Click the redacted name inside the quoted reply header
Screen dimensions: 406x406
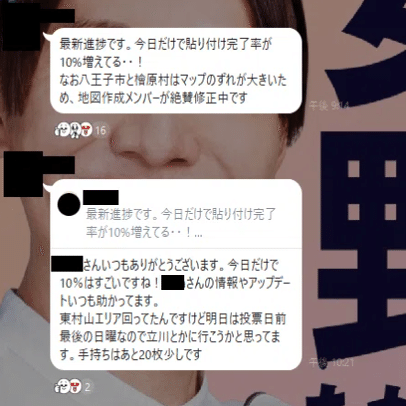click(101, 197)
